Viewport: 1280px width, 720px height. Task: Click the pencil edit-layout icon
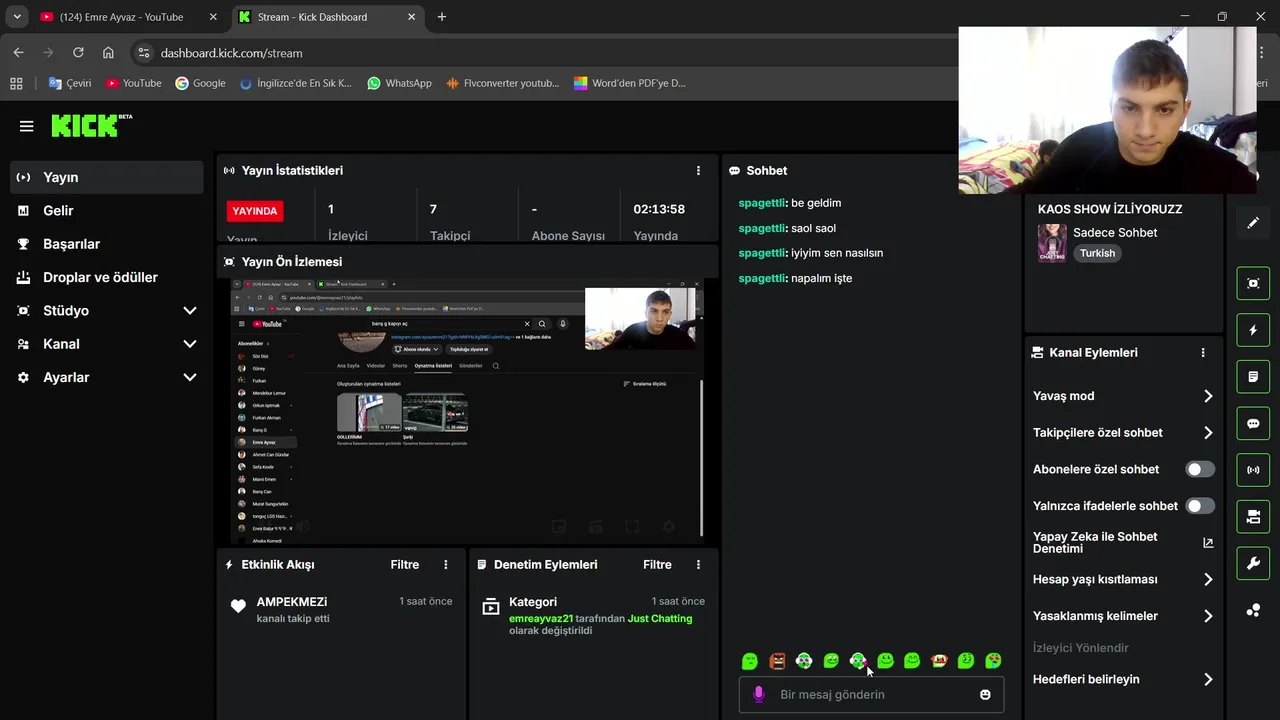[1253, 223]
